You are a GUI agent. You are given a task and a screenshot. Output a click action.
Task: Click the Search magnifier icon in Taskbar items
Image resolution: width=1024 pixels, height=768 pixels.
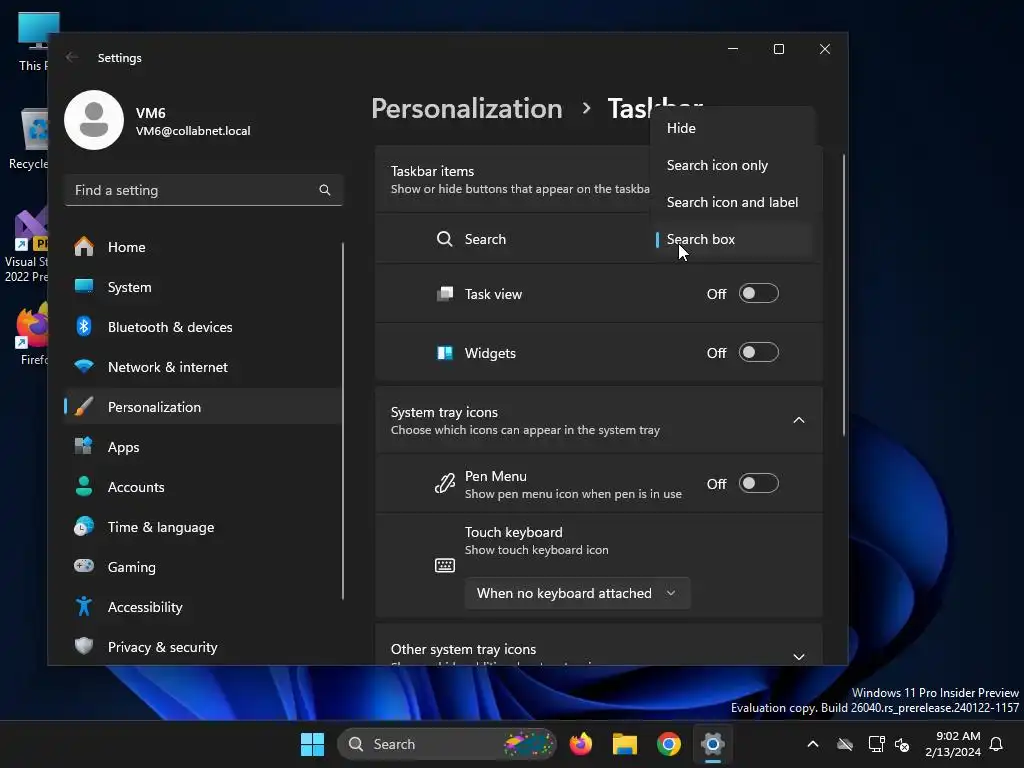point(445,239)
